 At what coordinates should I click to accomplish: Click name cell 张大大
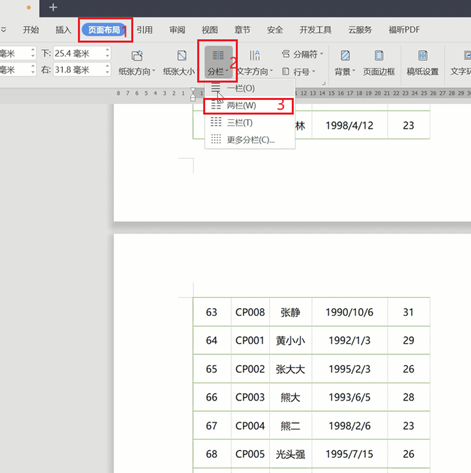pyautogui.click(x=290, y=369)
